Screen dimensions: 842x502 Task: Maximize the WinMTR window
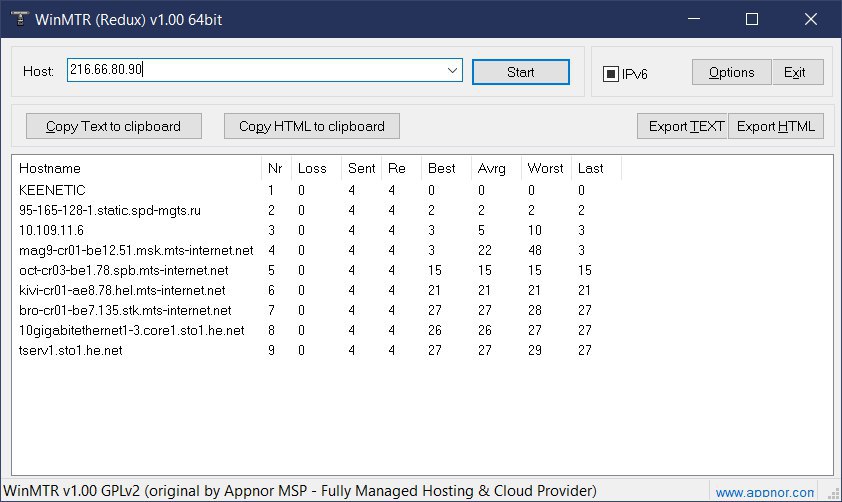752,19
